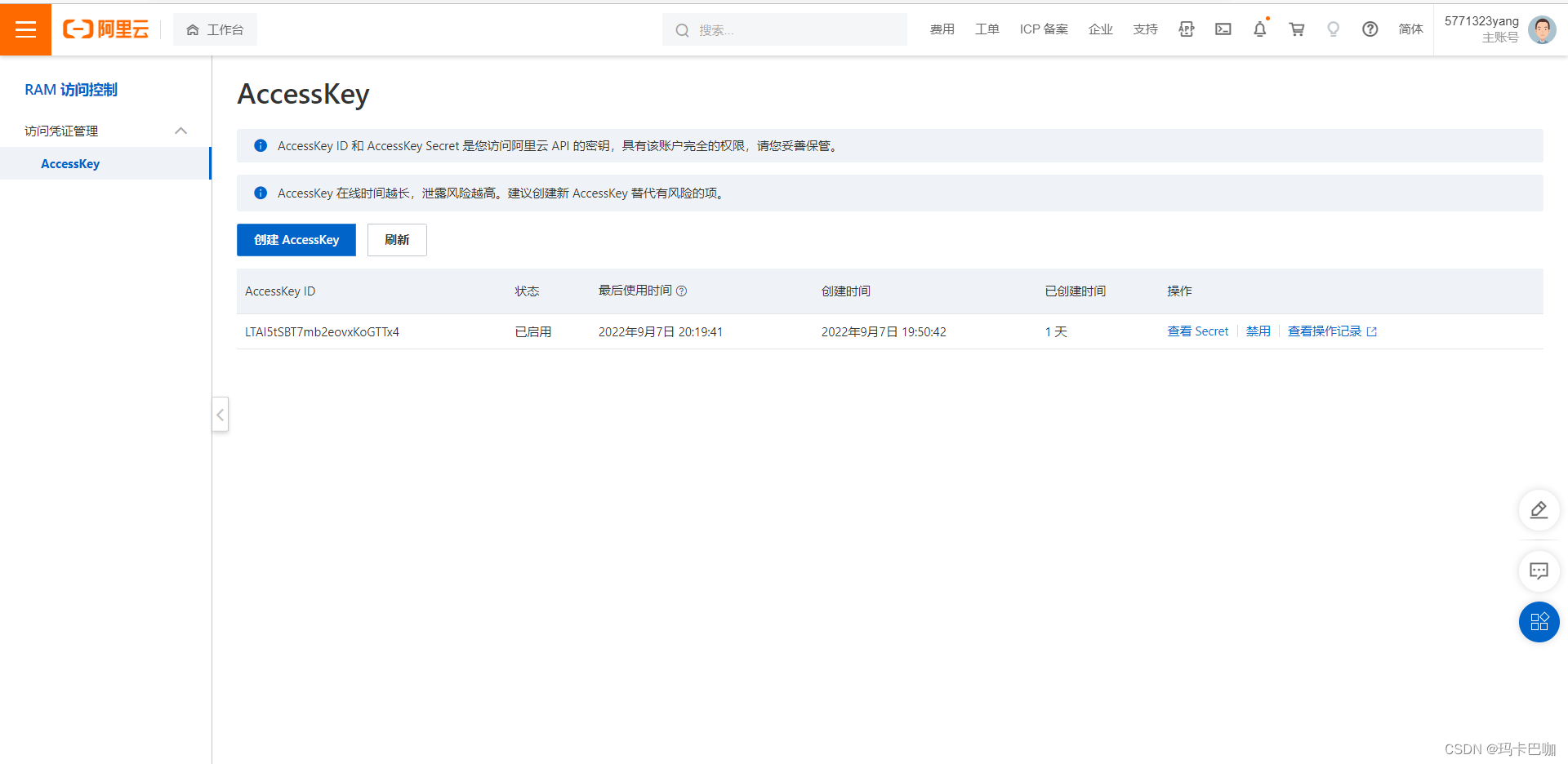Viewport: 1568px width, 764px height.
Task: Open the hamburger menu in the top left
Action: tap(25, 29)
